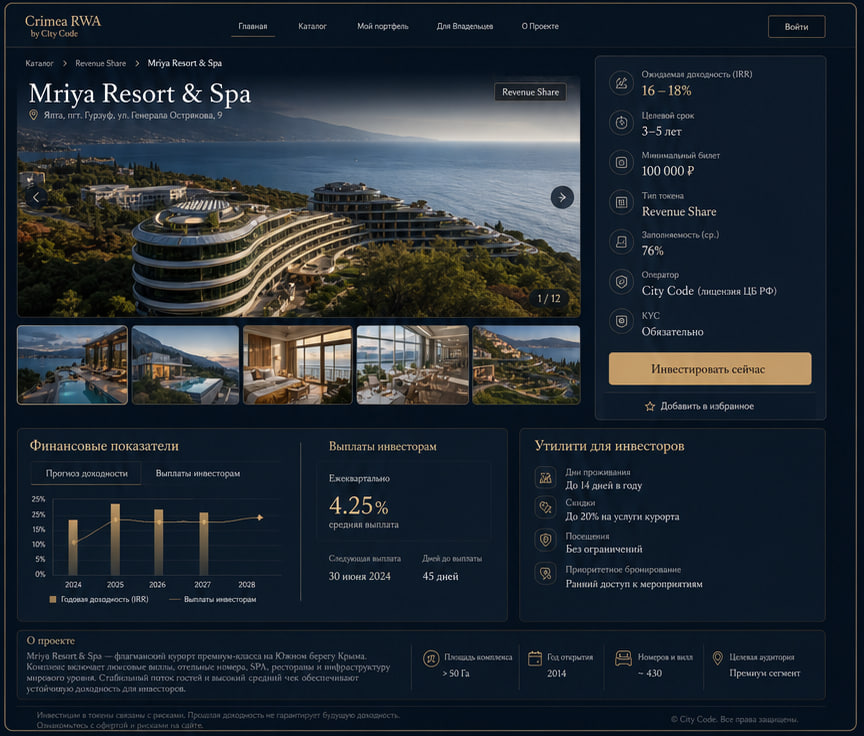Click the Скидки discount tag icon
The image size is (864, 736).
click(x=546, y=507)
